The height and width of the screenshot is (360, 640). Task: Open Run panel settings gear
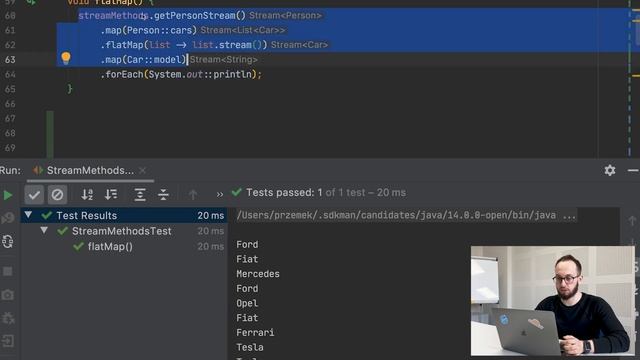click(x=610, y=170)
